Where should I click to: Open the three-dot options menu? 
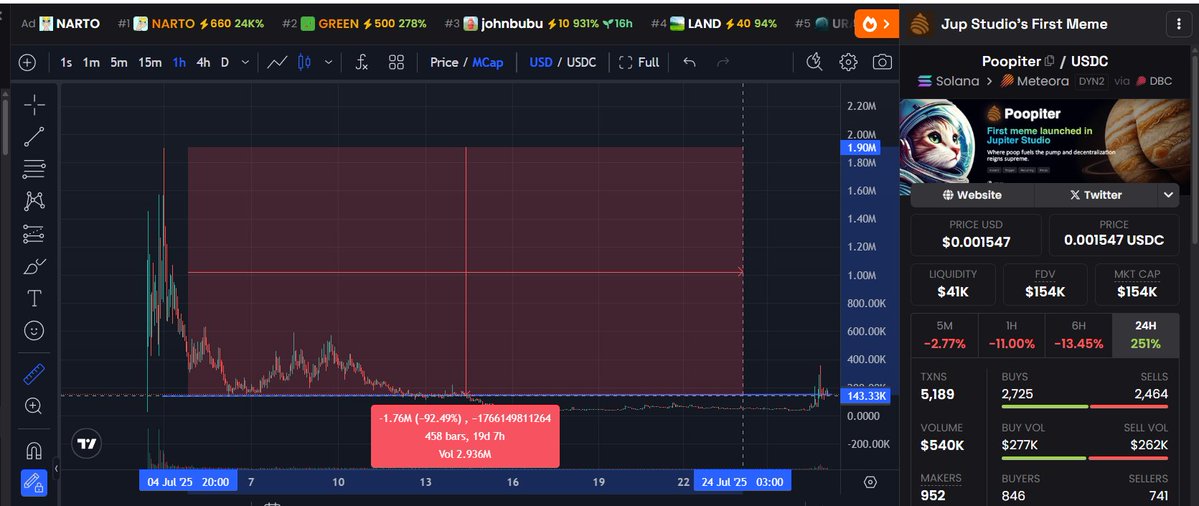pos(1177,24)
